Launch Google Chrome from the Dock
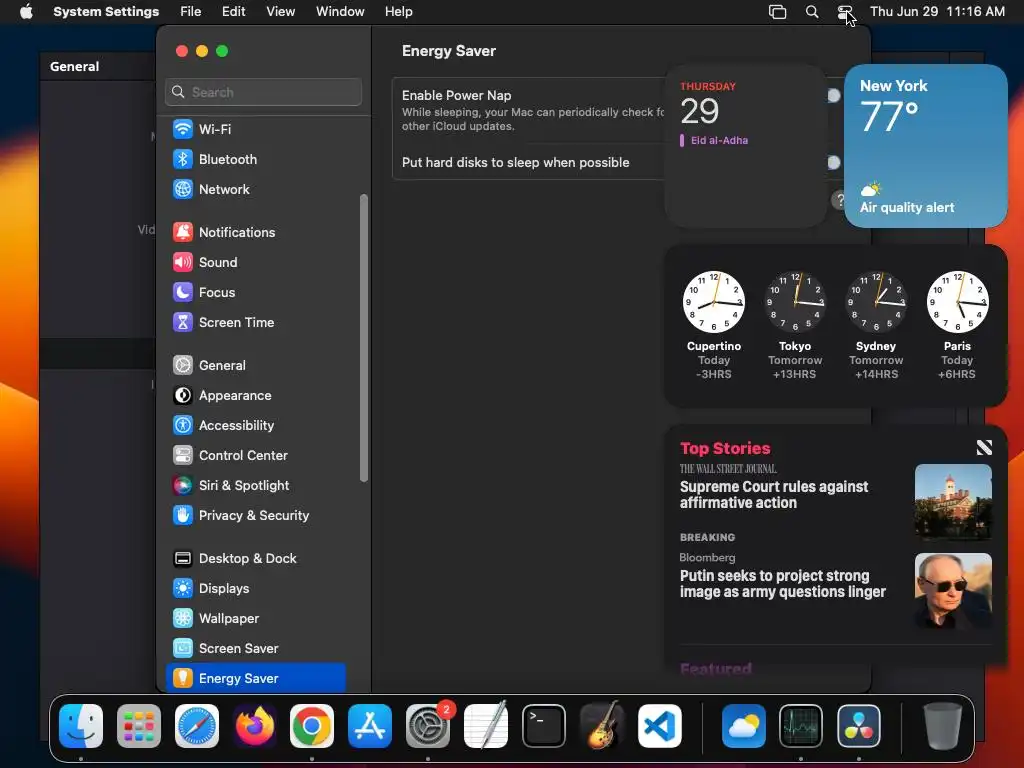This screenshot has width=1024, height=768. click(x=312, y=726)
